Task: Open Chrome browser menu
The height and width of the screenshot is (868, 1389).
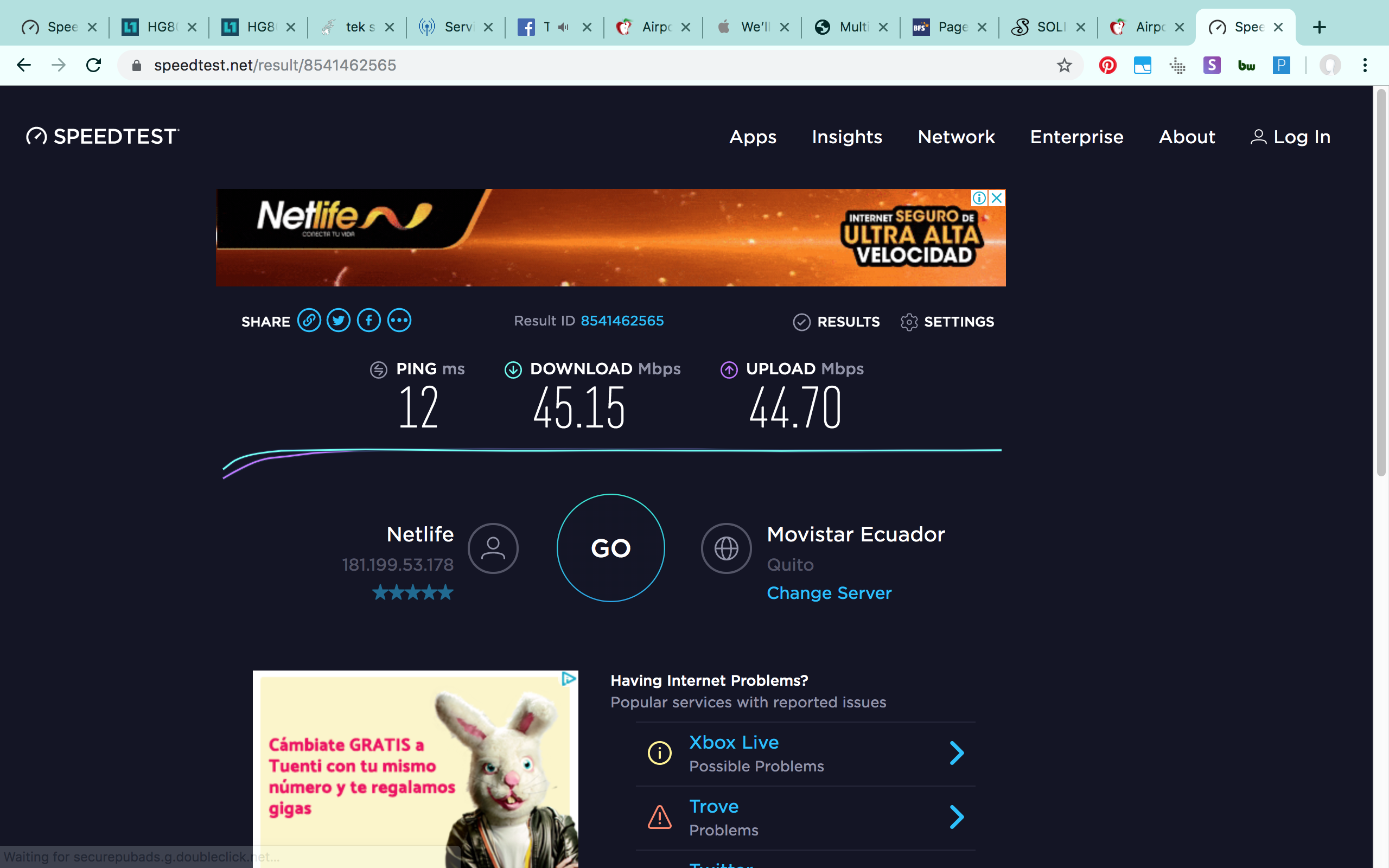Action: click(x=1365, y=65)
